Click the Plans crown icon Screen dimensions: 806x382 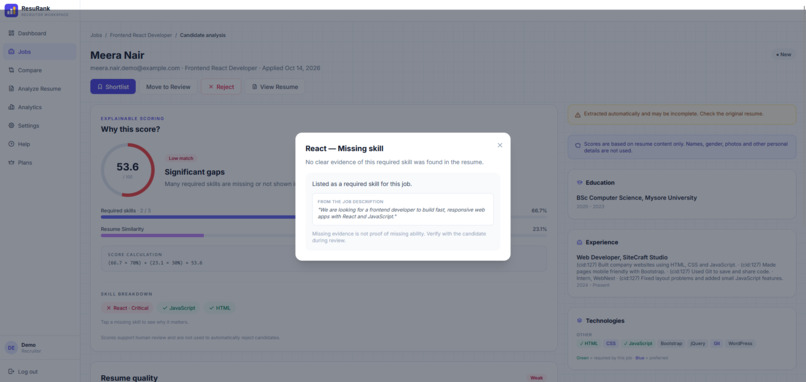coord(11,163)
